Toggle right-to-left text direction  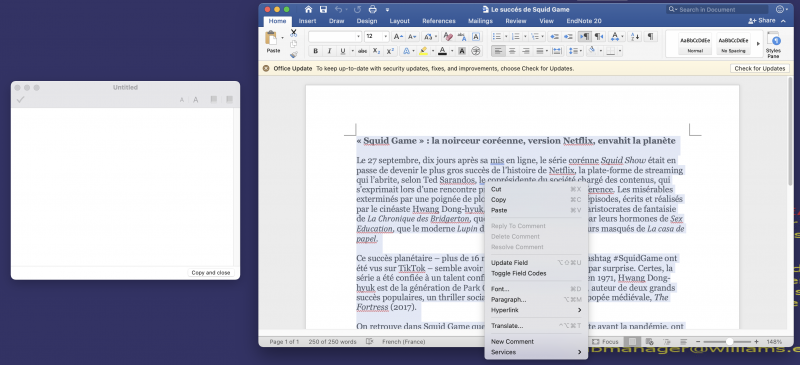click(599, 37)
